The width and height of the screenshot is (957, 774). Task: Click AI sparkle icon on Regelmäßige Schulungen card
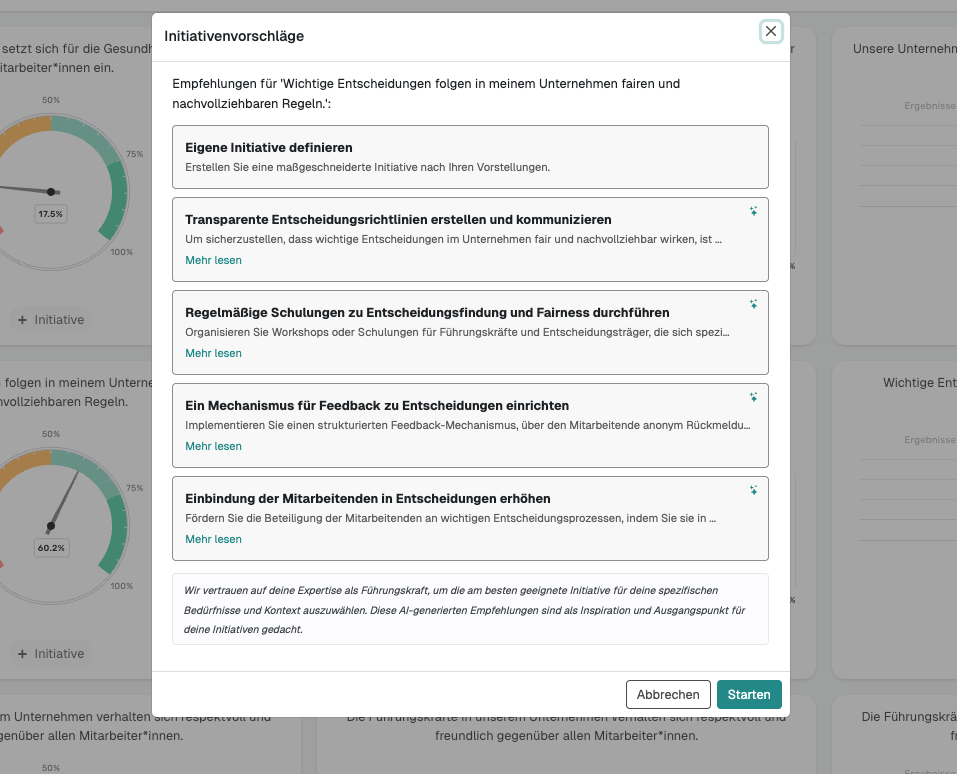pyautogui.click(x=753, y=304)
